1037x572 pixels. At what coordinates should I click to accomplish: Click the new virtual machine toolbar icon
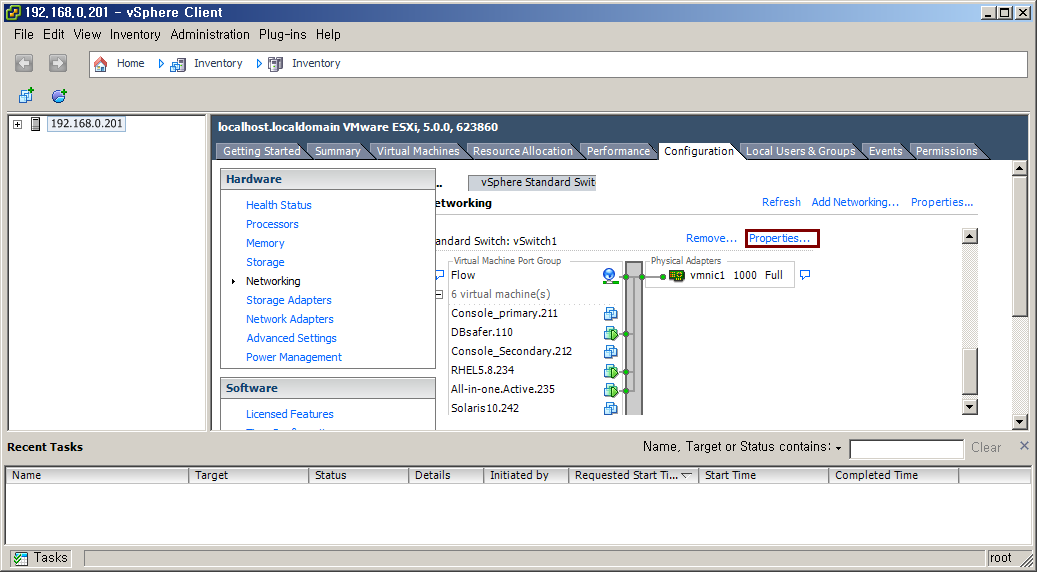[x=26, y=96]
